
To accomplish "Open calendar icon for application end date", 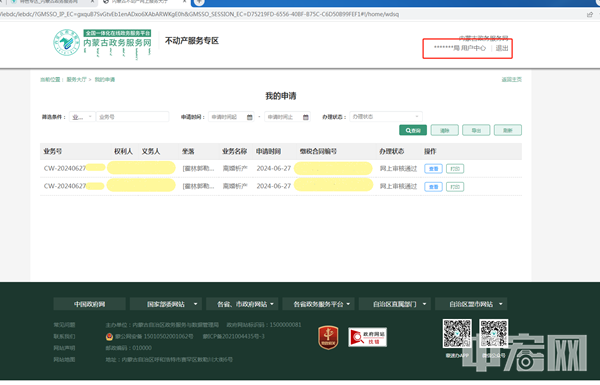I will tap(306, 117).
